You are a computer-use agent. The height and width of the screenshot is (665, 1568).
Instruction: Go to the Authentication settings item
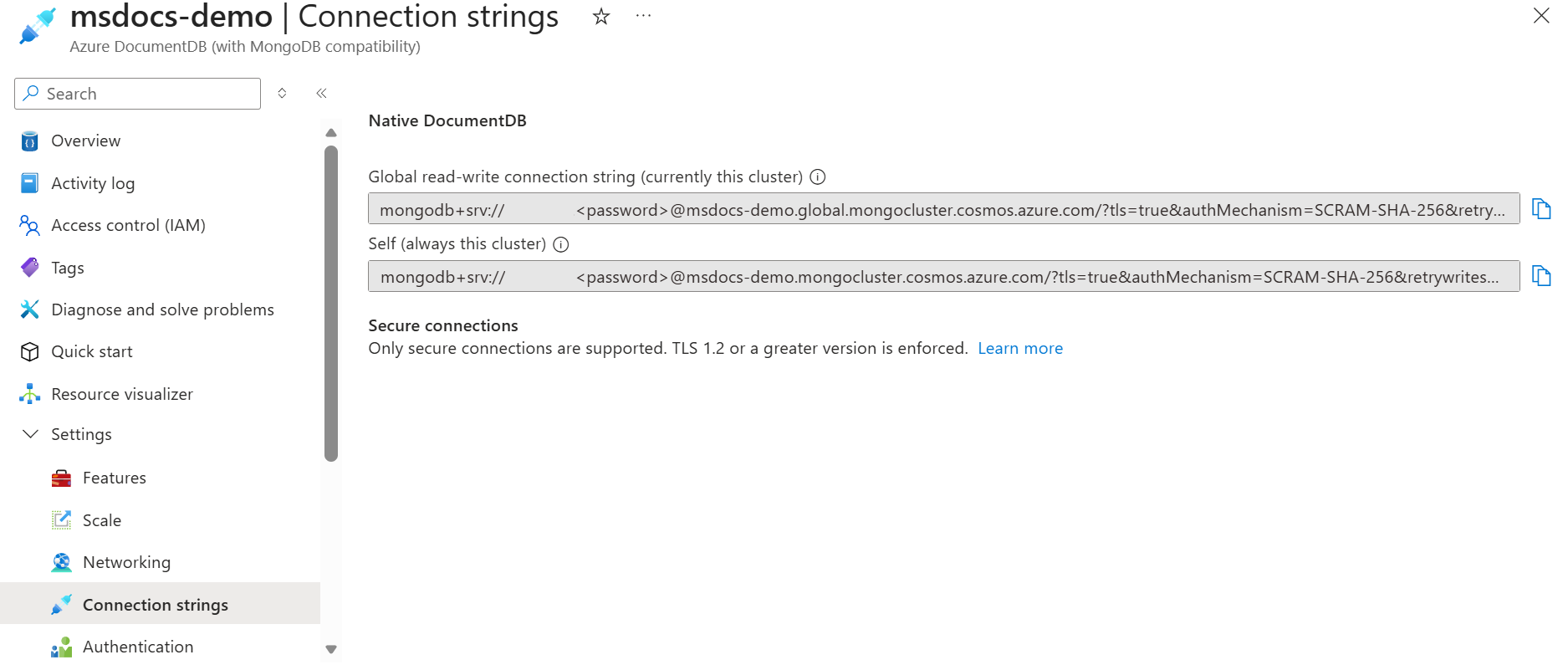click(x=138, y=646)
